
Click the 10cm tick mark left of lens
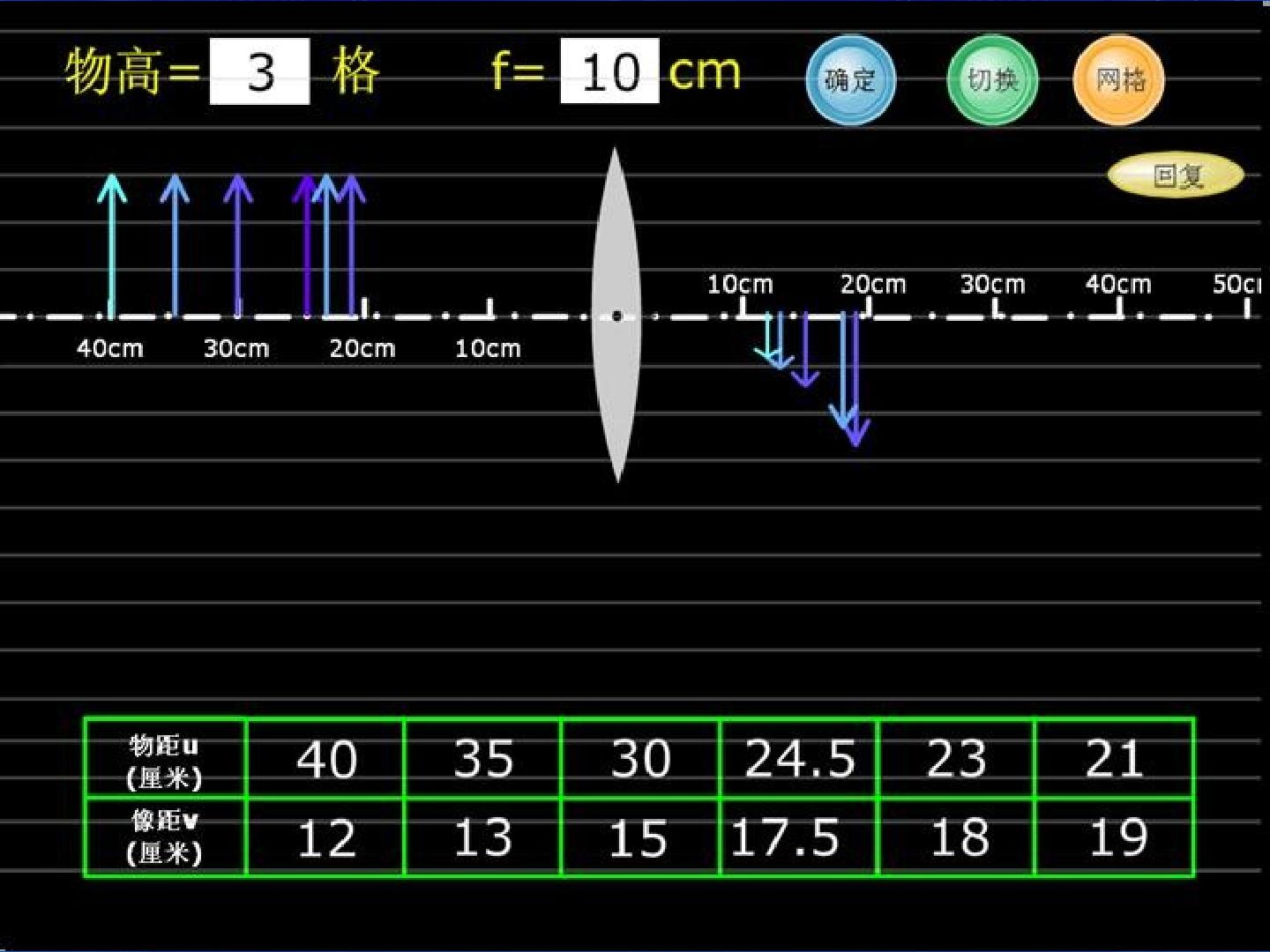click(490, 307)
